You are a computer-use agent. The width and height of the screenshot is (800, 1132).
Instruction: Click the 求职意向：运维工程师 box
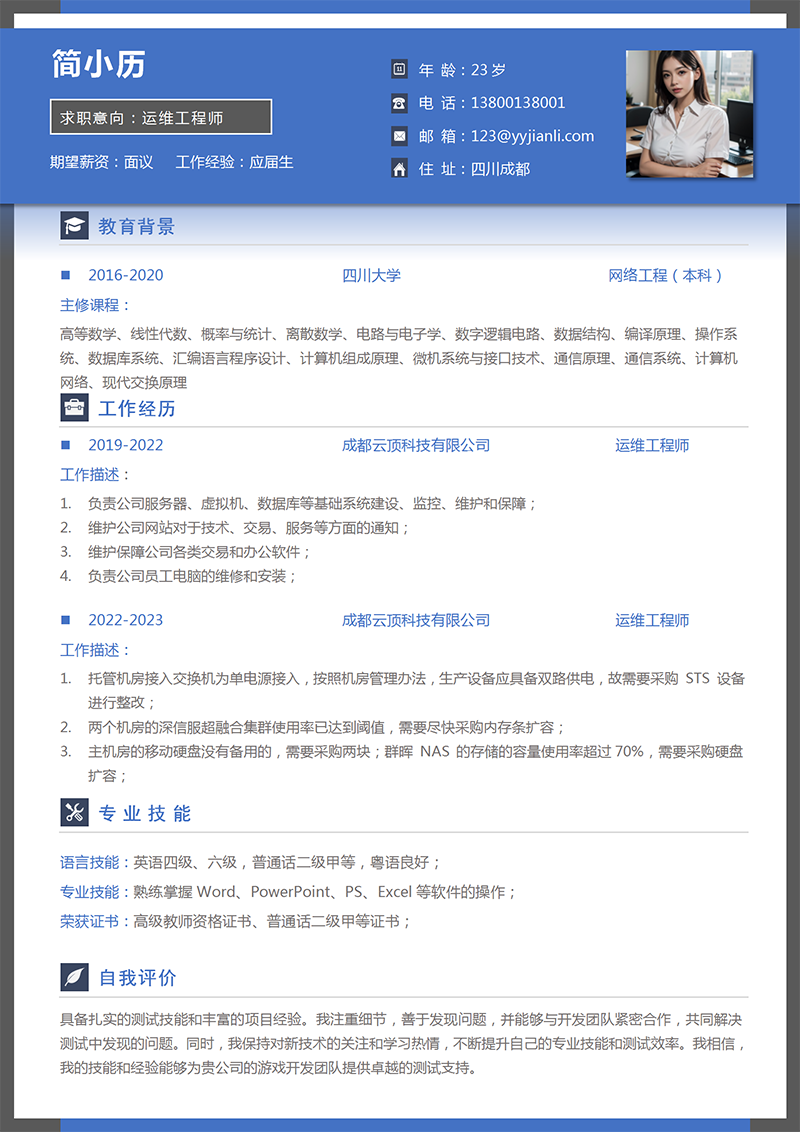click(x=161, y=117)
